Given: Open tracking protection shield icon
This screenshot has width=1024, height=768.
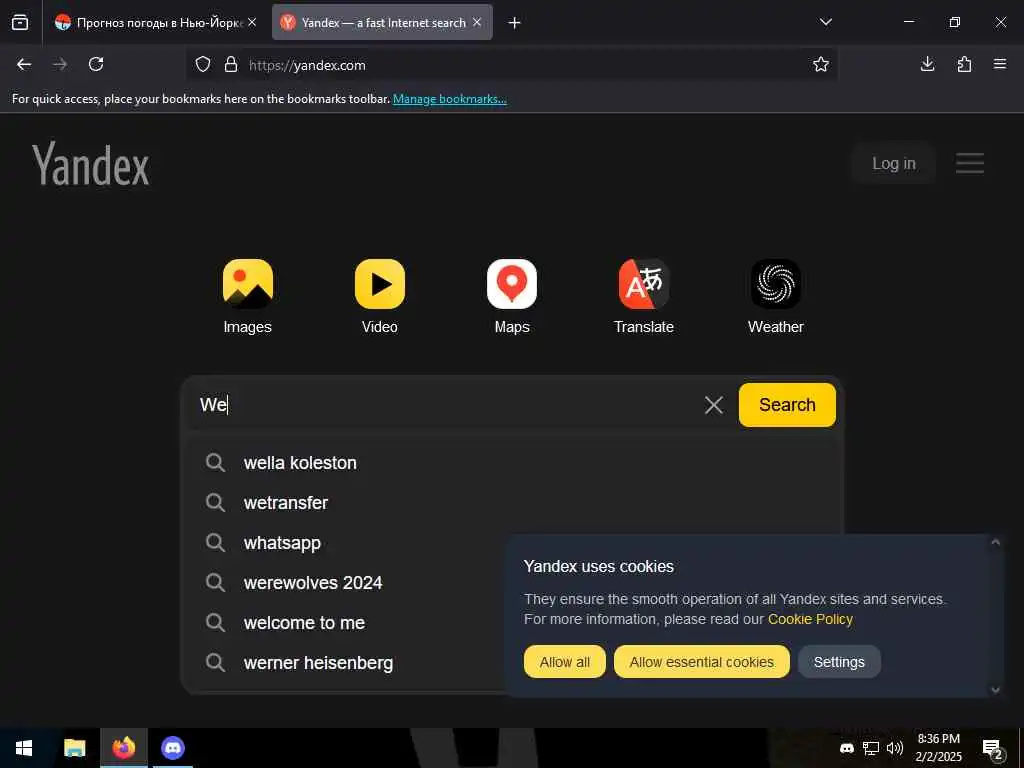Looking at the screenshot, I should [203, 65].
